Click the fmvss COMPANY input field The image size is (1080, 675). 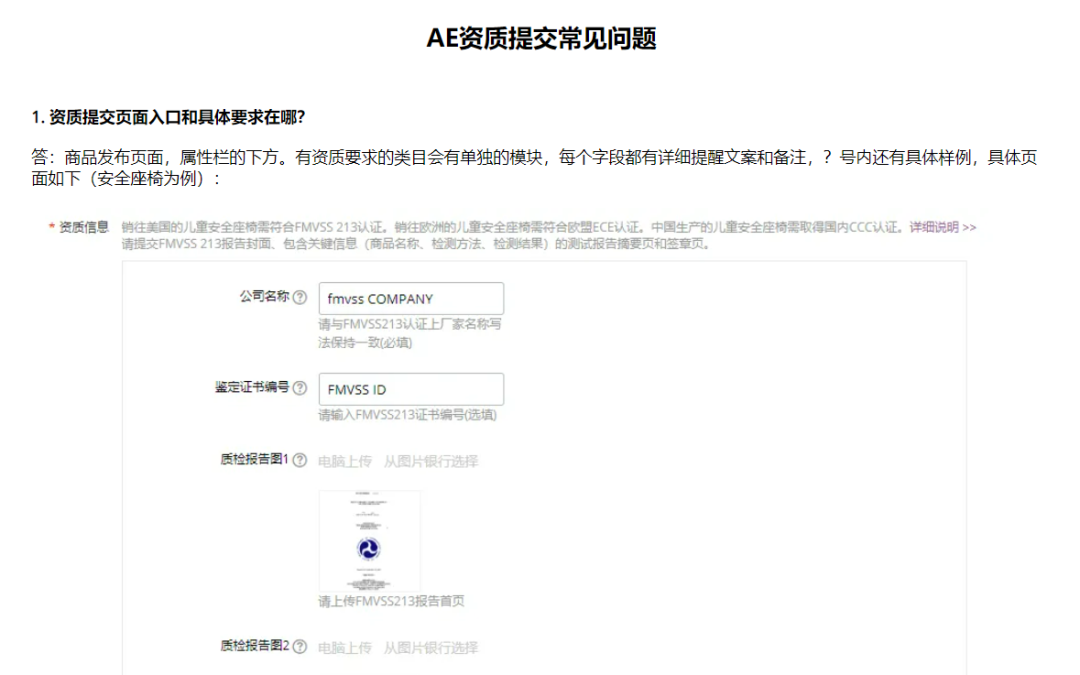pos(410,298)
